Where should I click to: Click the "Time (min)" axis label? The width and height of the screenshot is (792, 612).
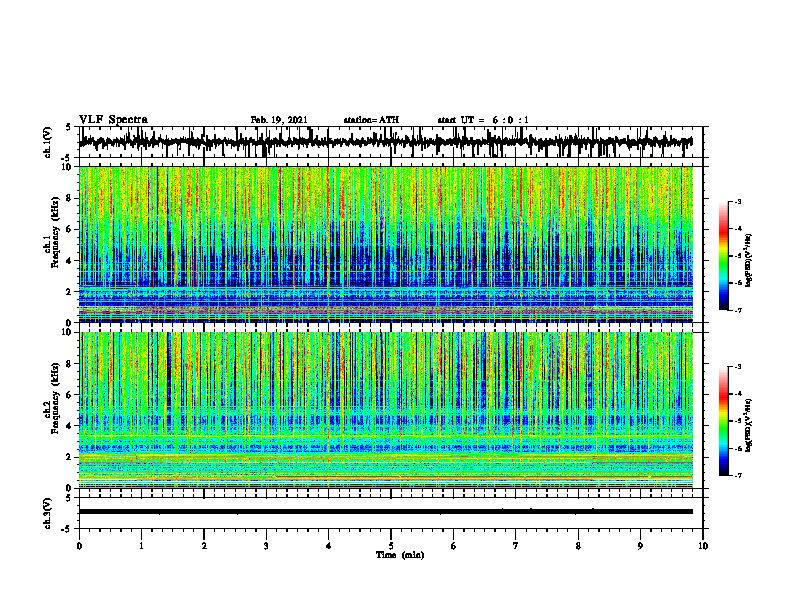(x=400, y=555)
